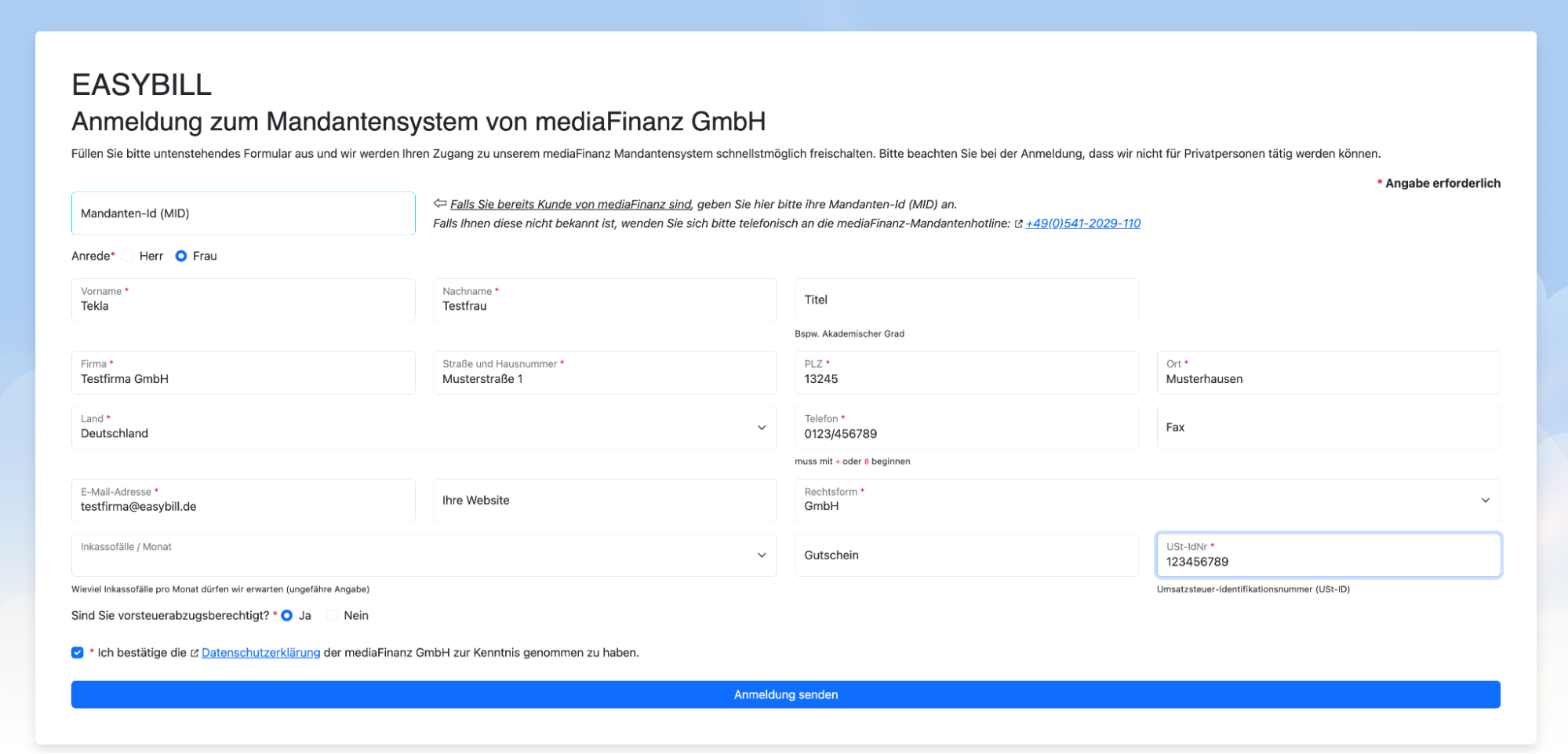Open the Land dropdown showing Deutschland
This screenshot has width=1568, height=754.
point(424,428)
